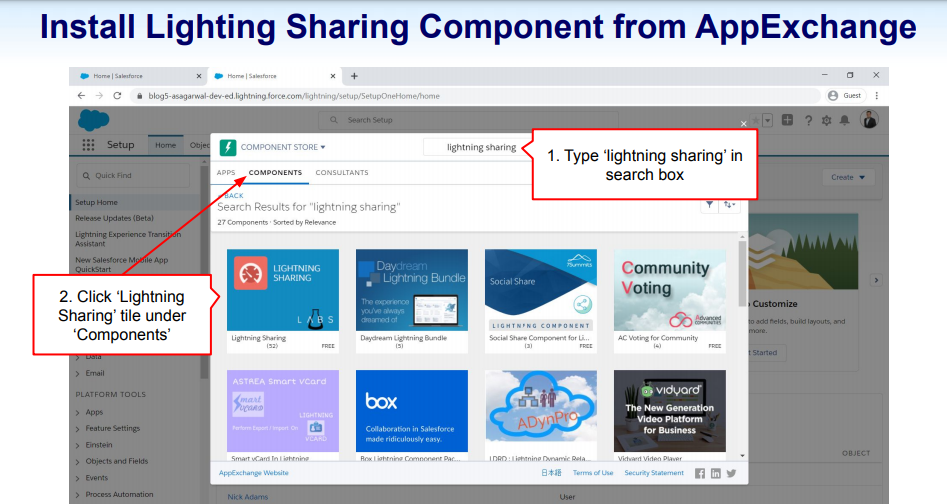Open the Chrome three-dot menu

point(876,95)
